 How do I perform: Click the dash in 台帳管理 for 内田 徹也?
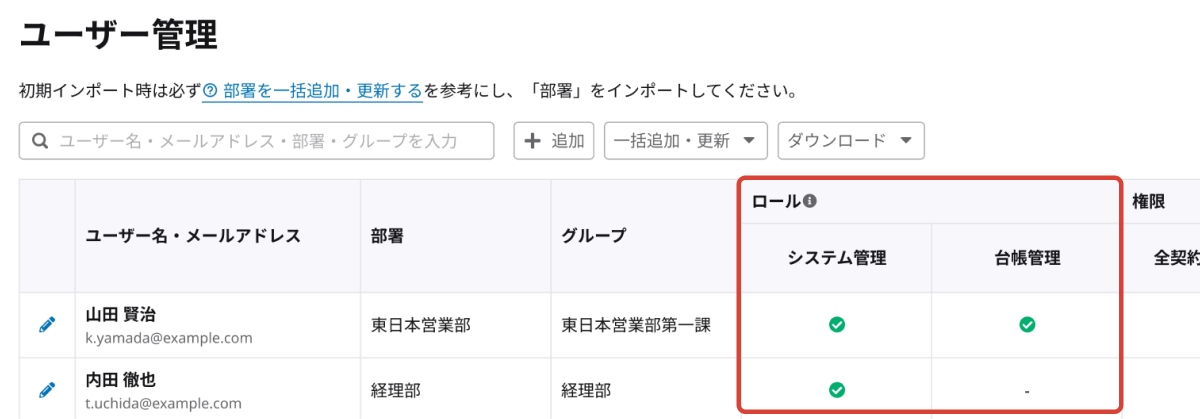click(1027, 390)
